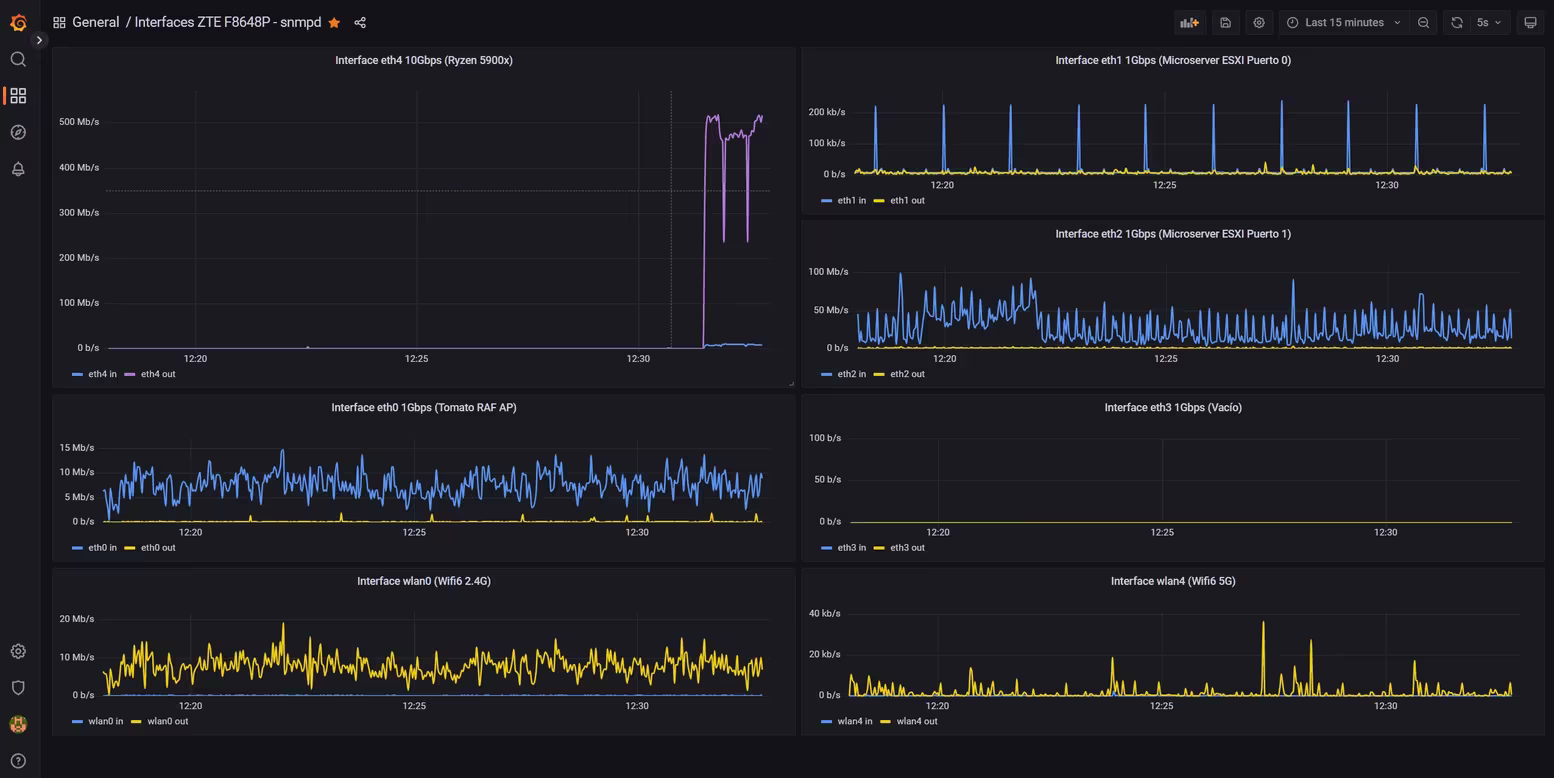1554x778 pixels.
Task: Open the Interface eth3 1Gbps (Vacío) title menu
Action: coord(1173,408)
